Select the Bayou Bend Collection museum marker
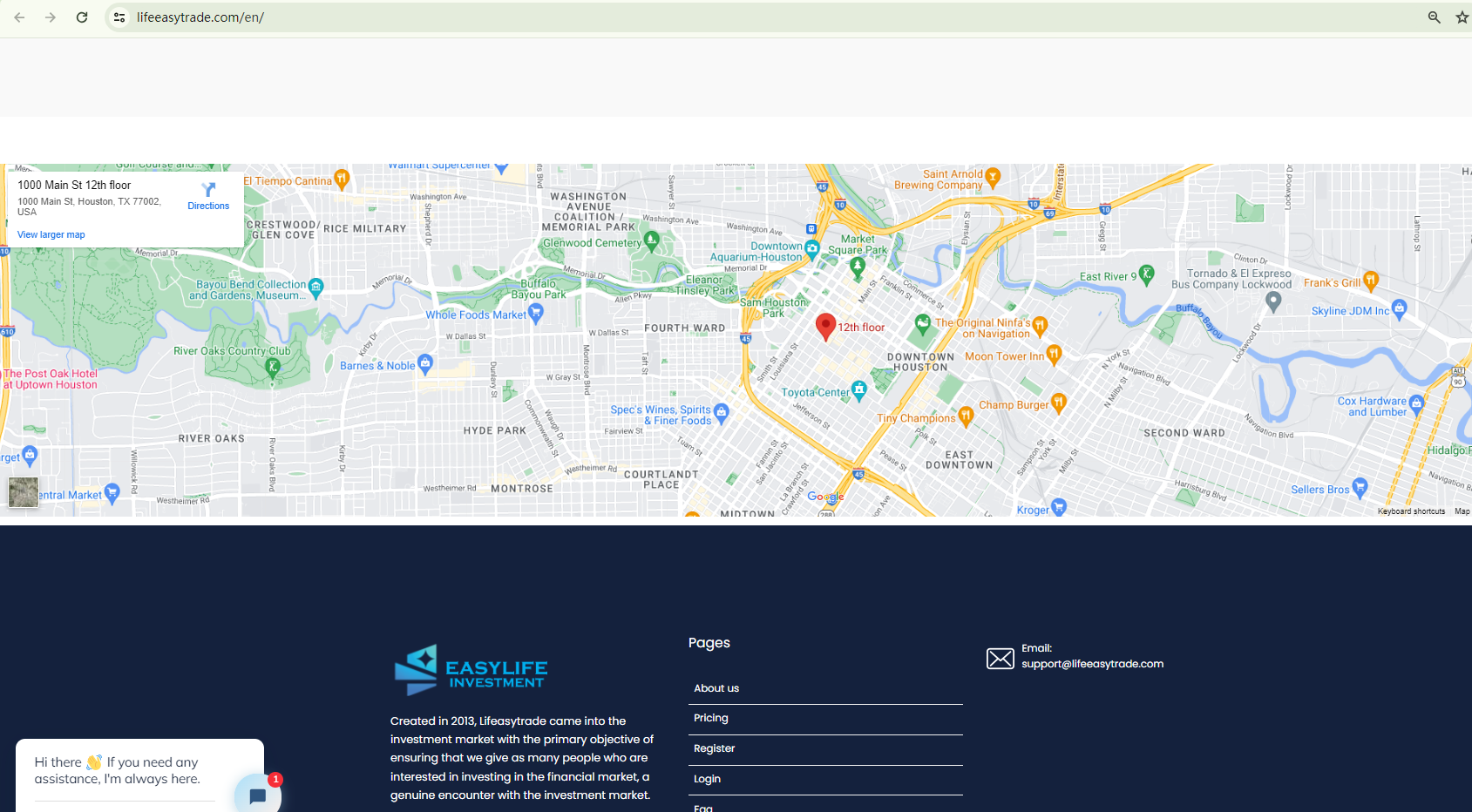Image resolution: width=1472 pixels, height=812 pixels. pos(315,287)
